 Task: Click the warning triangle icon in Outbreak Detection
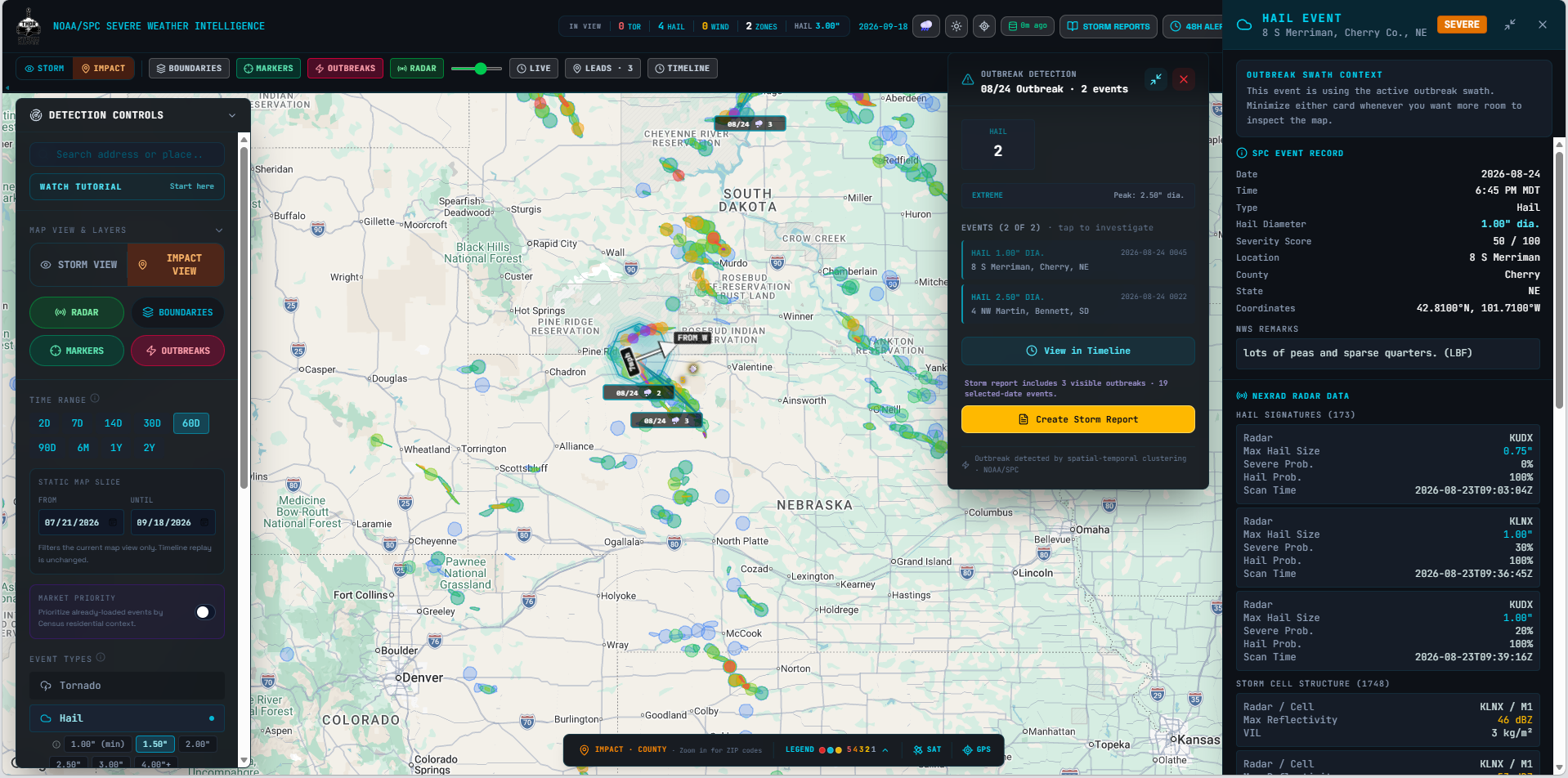(x=968, y=80)
